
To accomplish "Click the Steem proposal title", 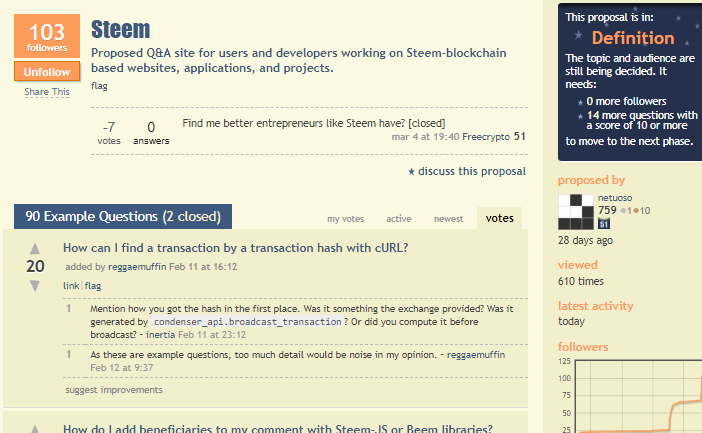I will coord(120,30).
